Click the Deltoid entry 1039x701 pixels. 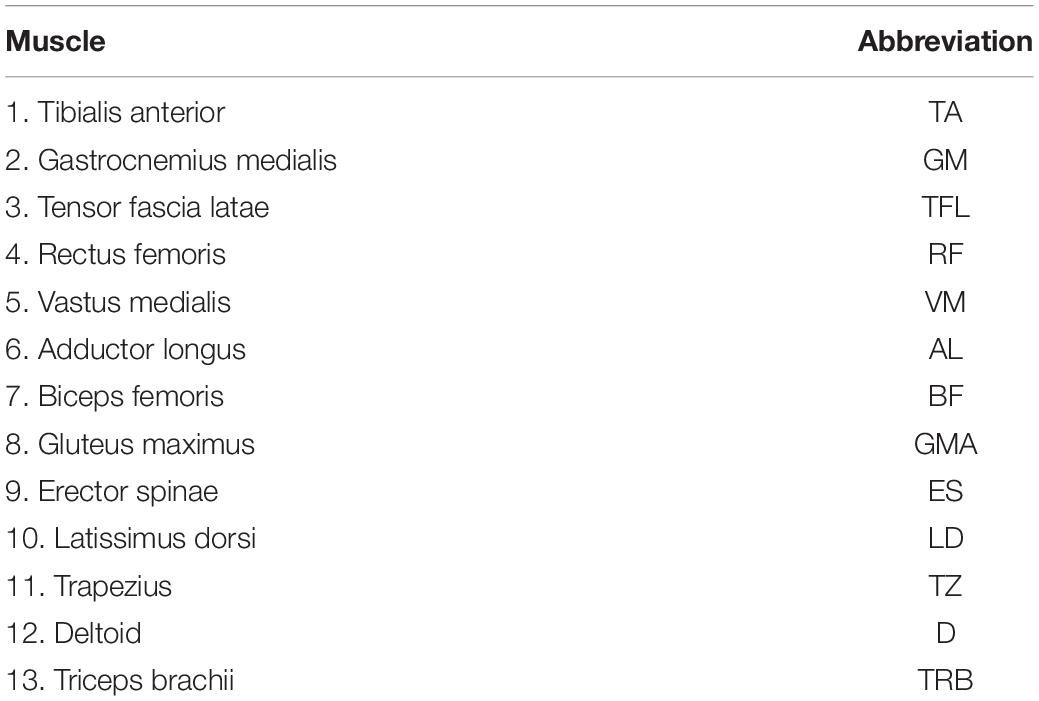tap(74, 633)
